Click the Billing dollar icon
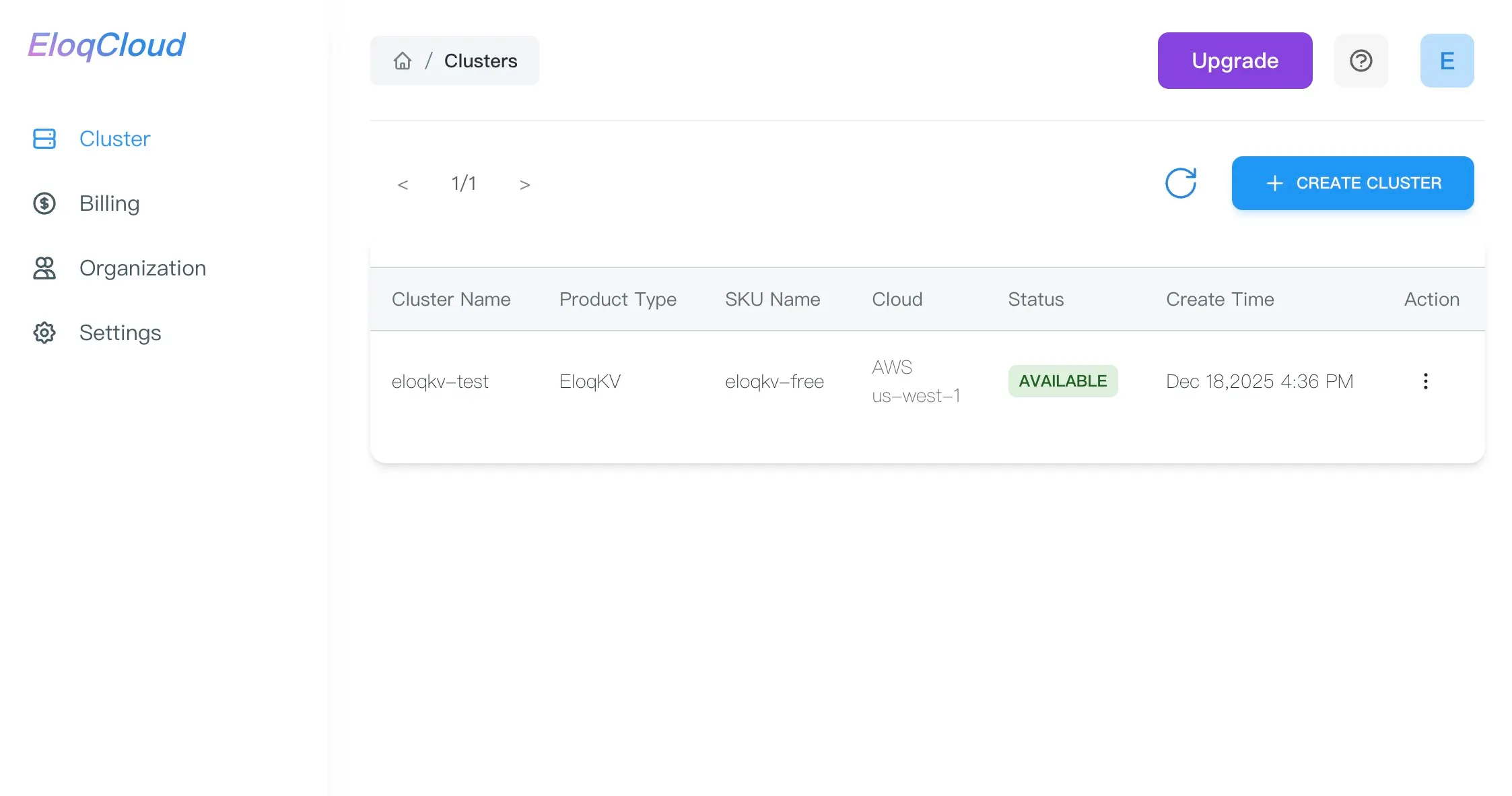Screen dimensions: 1512x796 44,203
